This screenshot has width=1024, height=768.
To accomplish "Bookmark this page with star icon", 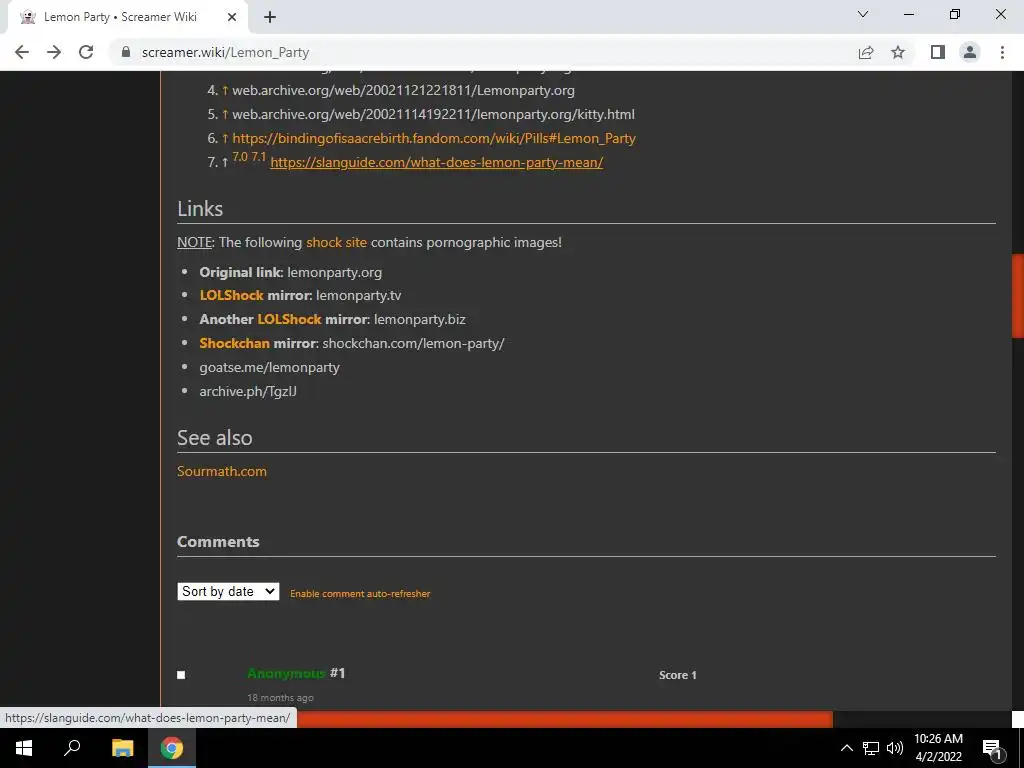I will tap(898, 52).
